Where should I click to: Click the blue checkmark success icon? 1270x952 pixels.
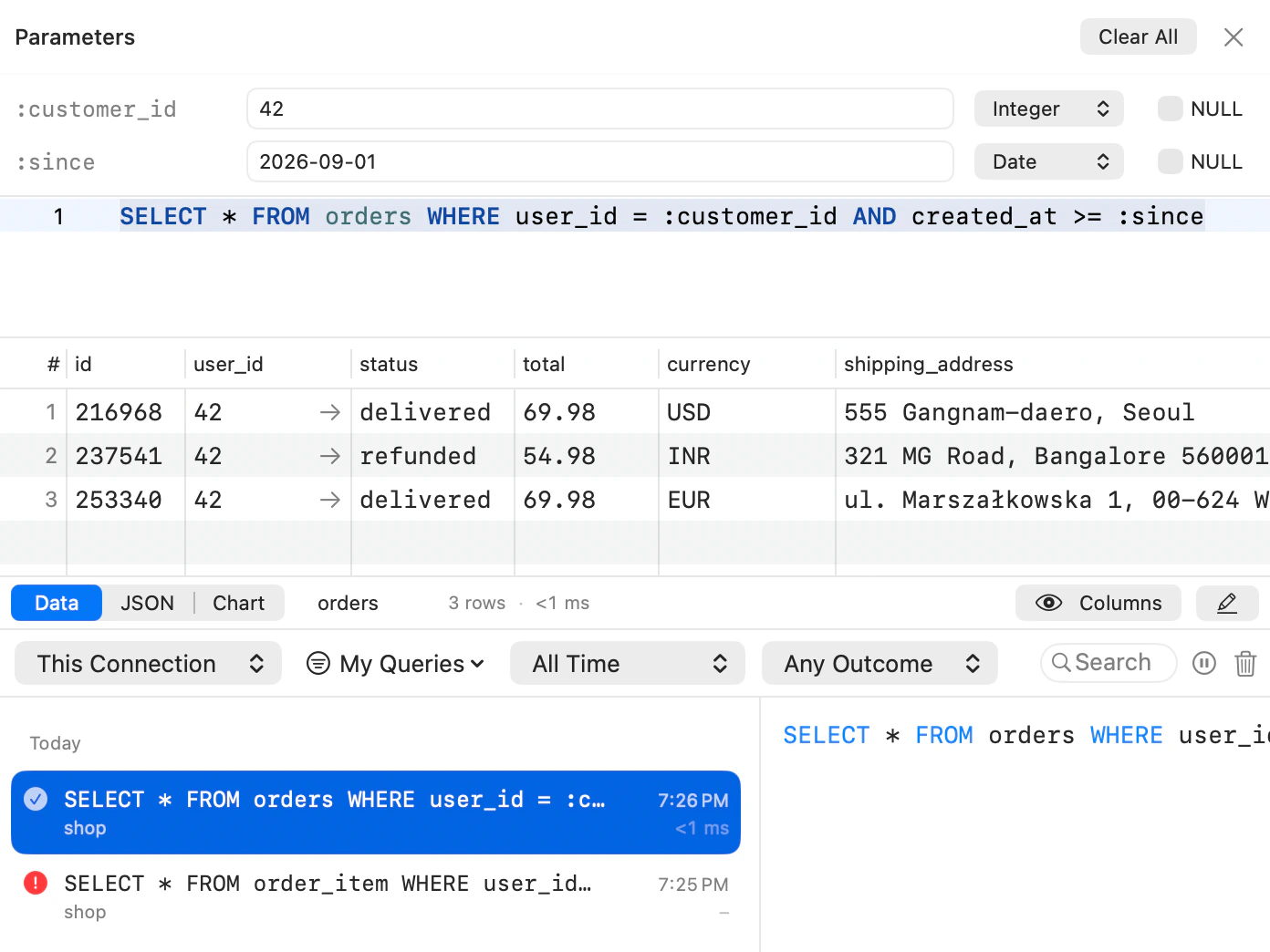36,799
